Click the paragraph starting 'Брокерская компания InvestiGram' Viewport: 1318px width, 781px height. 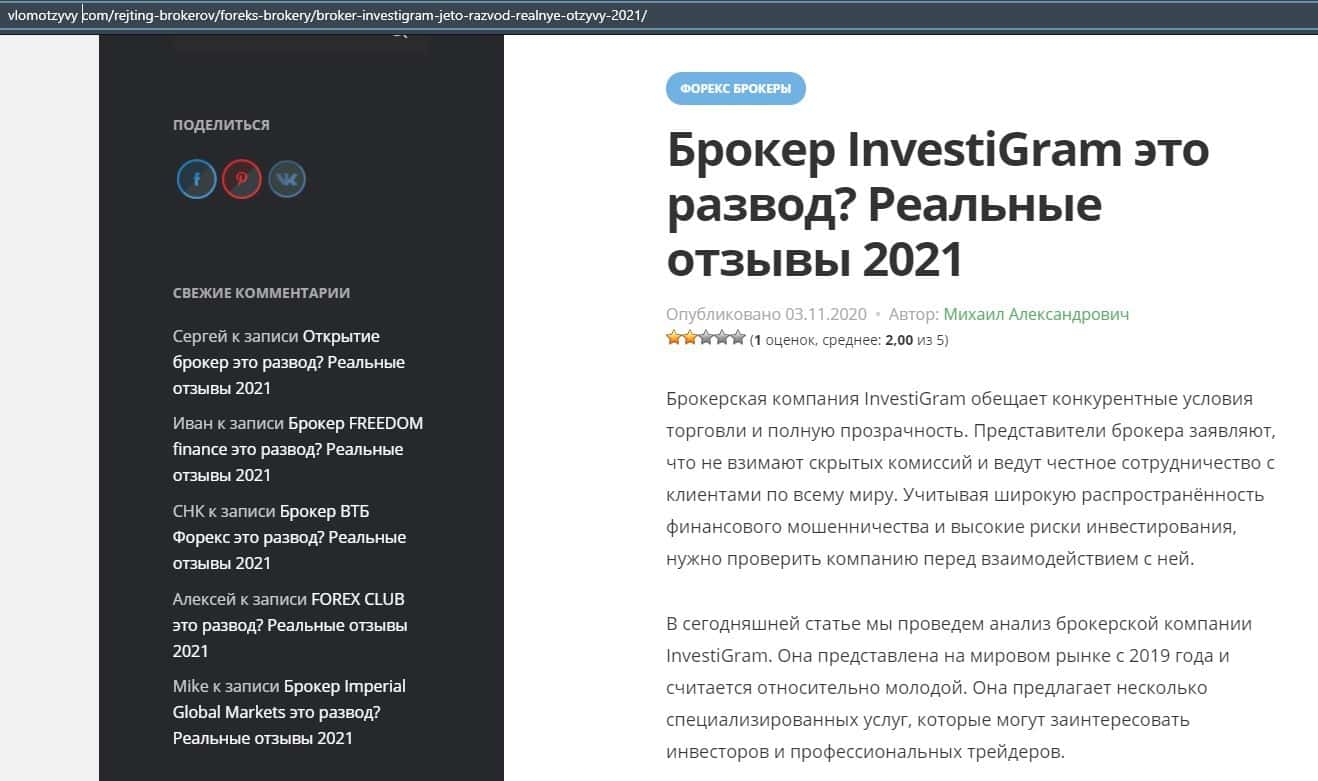point(970,479)
